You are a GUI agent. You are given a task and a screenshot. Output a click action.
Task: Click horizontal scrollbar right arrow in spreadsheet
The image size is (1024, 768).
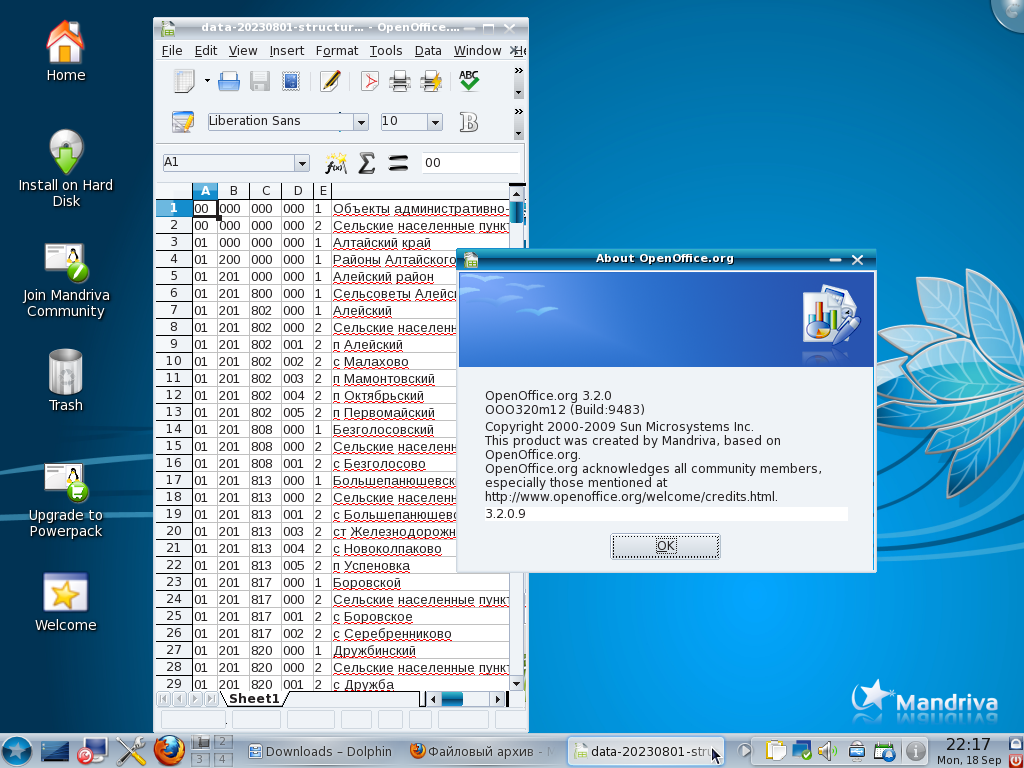(x=498, y=699)
